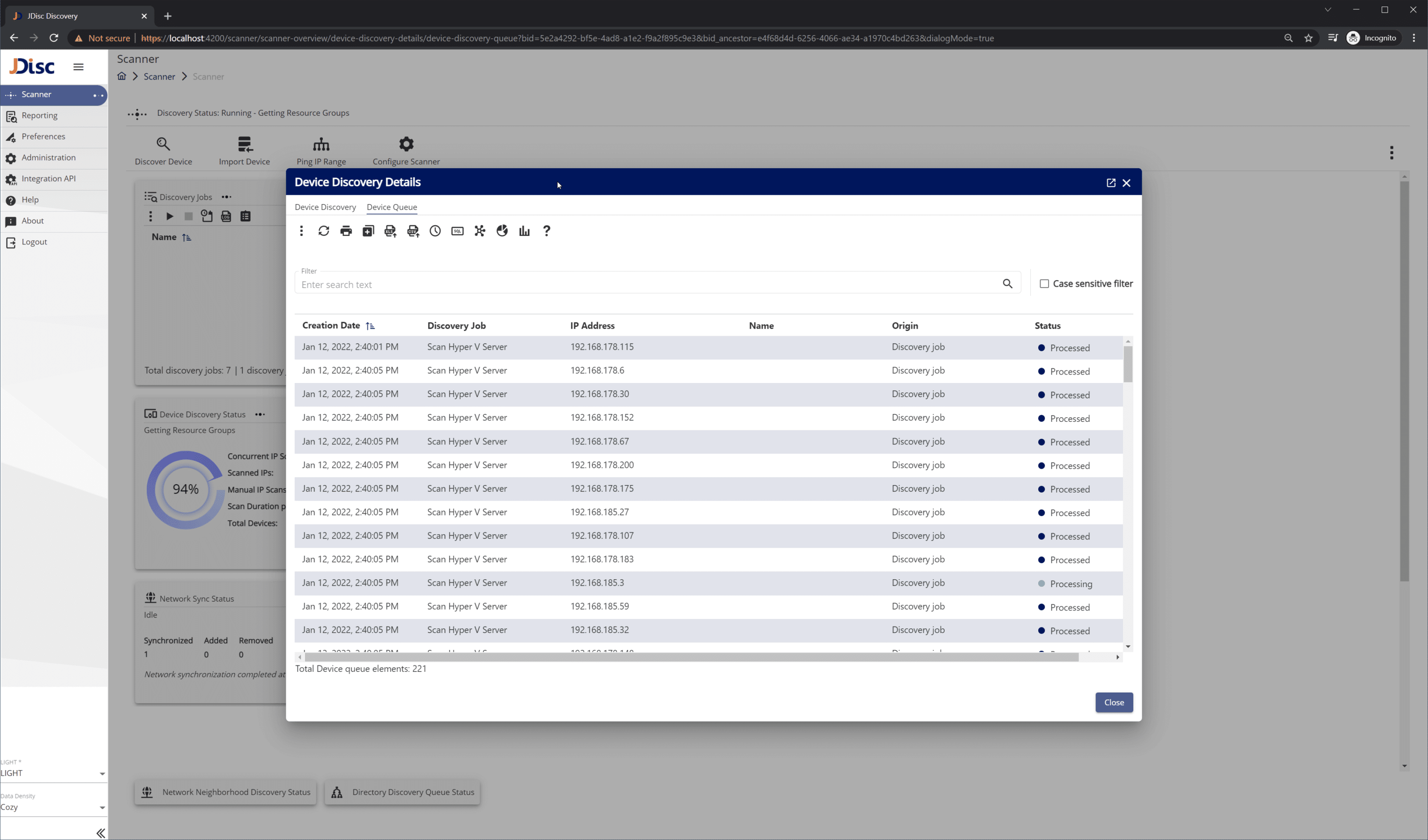Open the bar chart view
This screenshot has height=840, width=1428.
(524, 231)
